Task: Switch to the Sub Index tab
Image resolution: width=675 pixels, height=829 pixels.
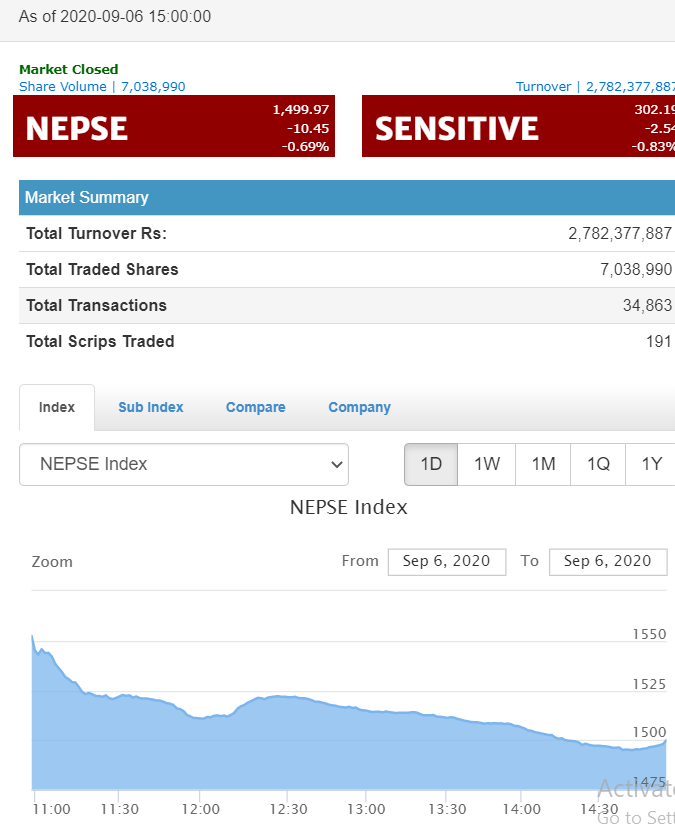Action: coord(151,407)
